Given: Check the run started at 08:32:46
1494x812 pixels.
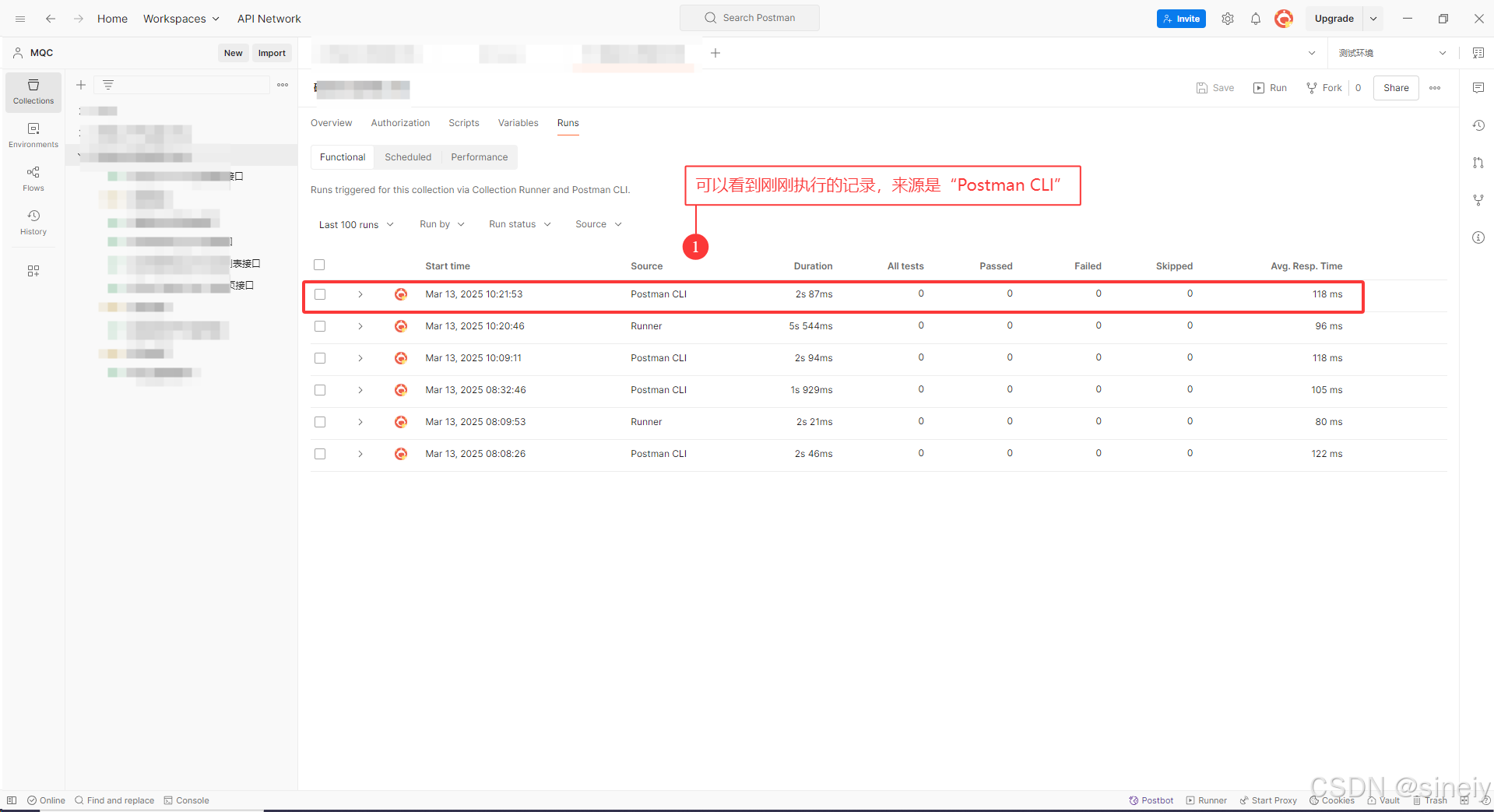Looking at the screenshot, I should coord(320,390).
